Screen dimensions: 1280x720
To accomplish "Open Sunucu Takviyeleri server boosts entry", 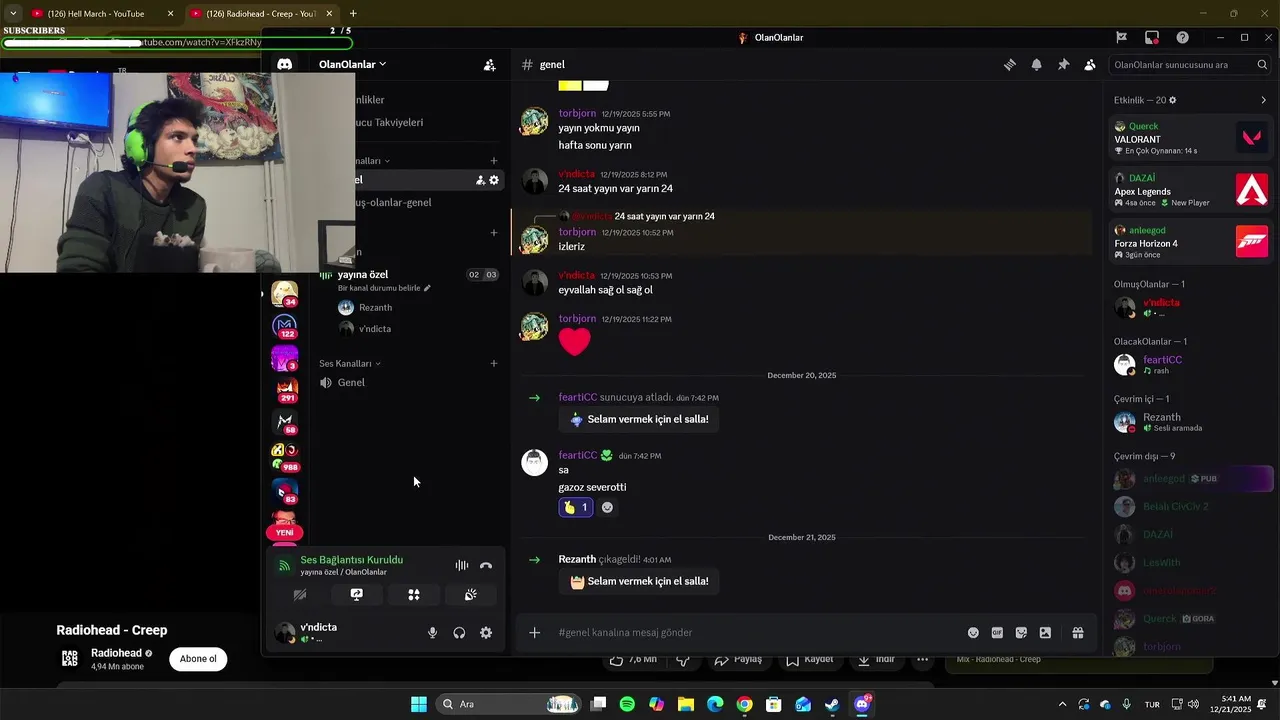I will click(x=389, y=122).
